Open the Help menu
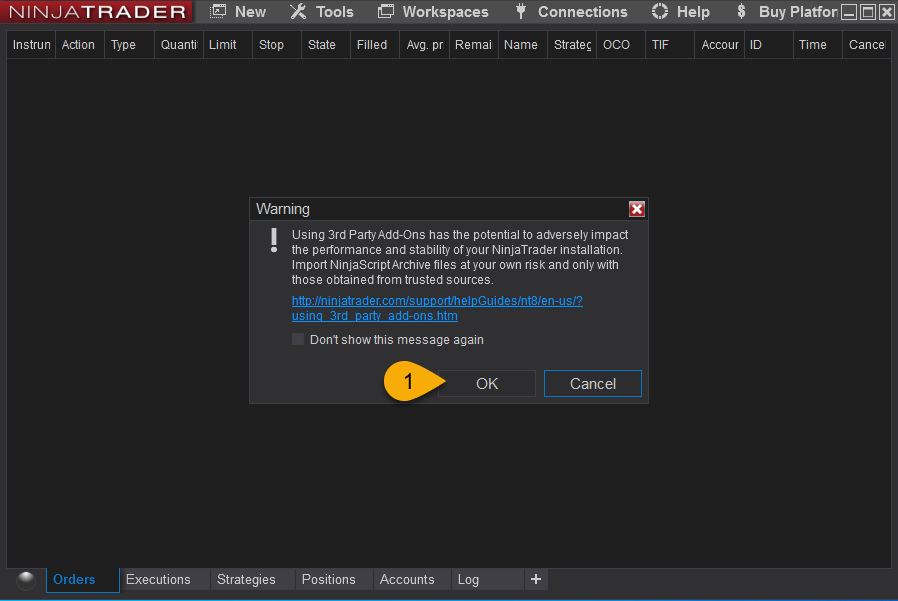 coord(680,11)
